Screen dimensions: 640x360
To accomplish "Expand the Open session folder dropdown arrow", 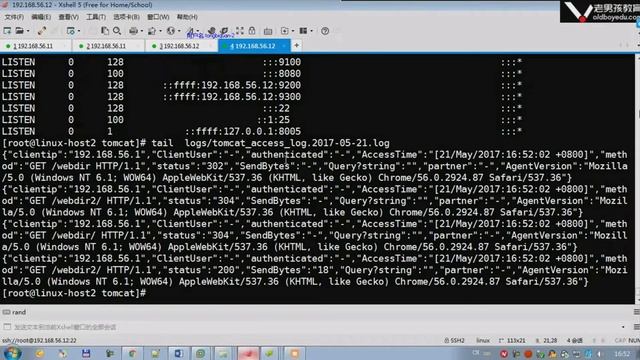I will pos(27,31).
